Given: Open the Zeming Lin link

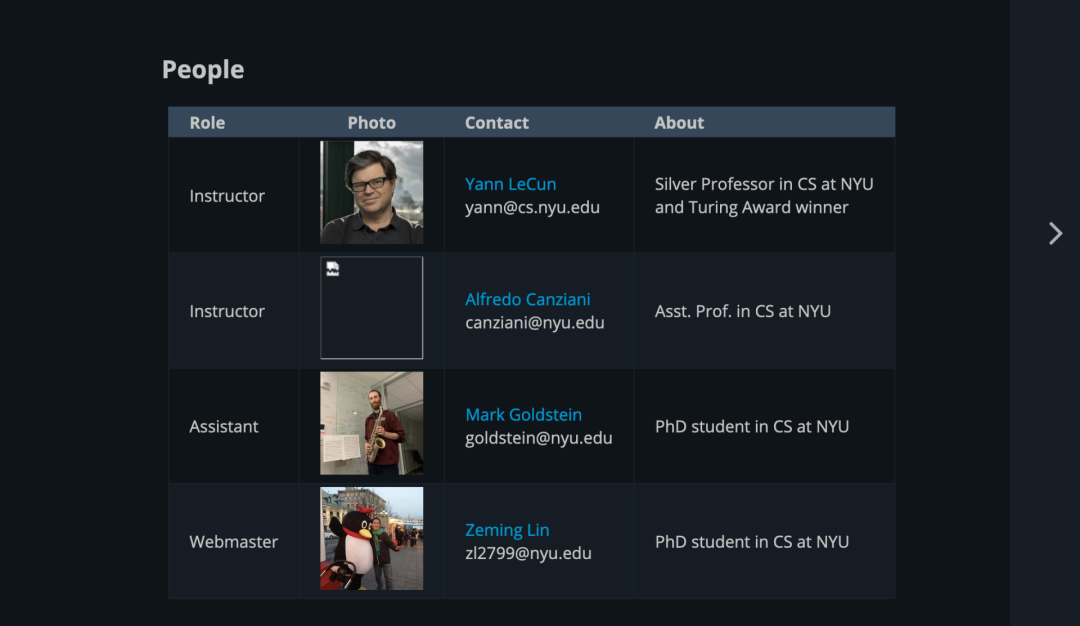Looking at the screenshot, I should pos(507,530).
